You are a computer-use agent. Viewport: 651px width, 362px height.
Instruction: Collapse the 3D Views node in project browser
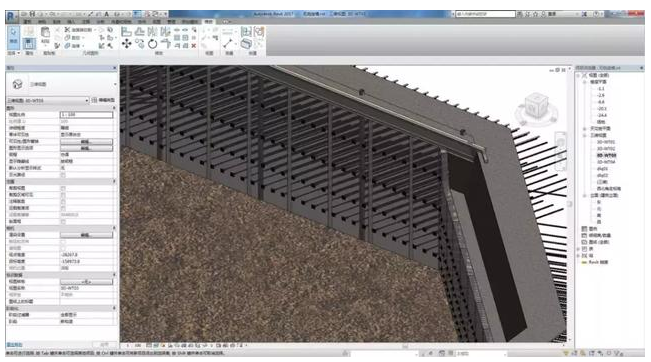click(585, 135)
